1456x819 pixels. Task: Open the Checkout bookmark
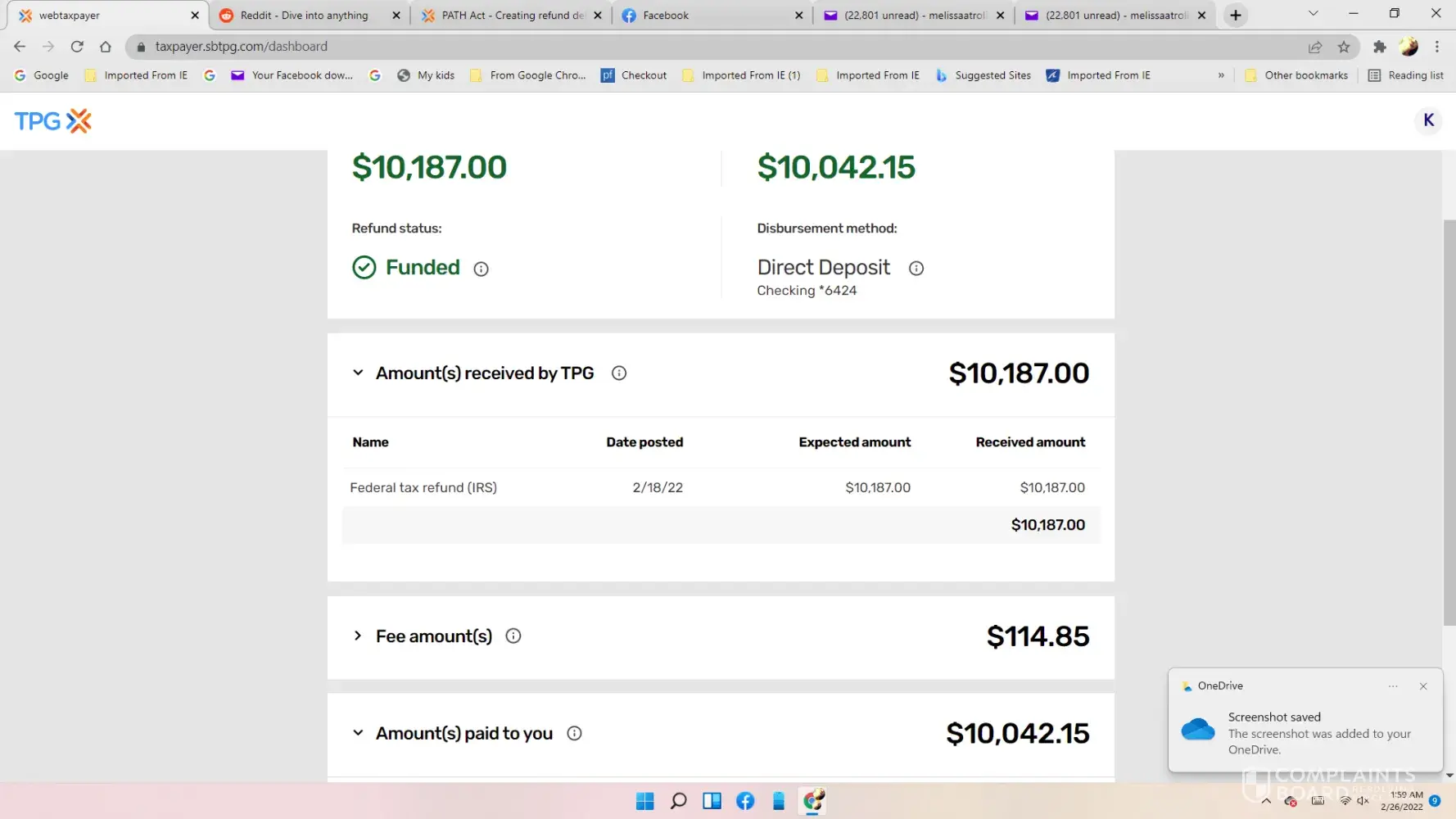pyautogui.click(x=634, y=75)
